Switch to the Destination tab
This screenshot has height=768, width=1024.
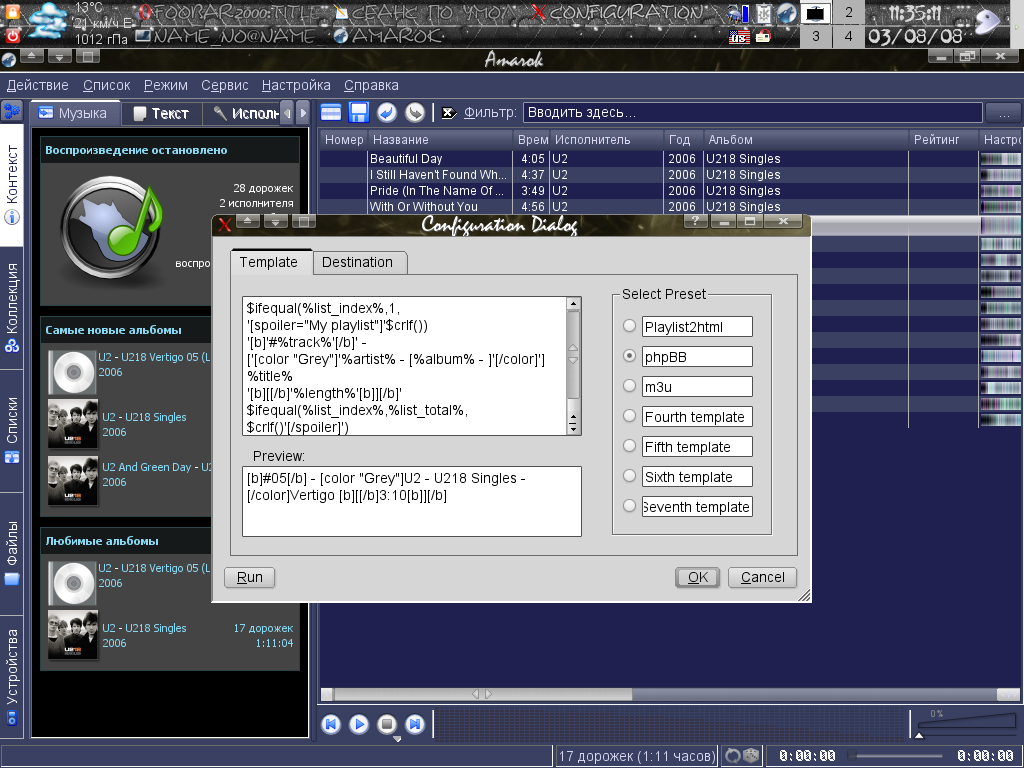(360, 263)
